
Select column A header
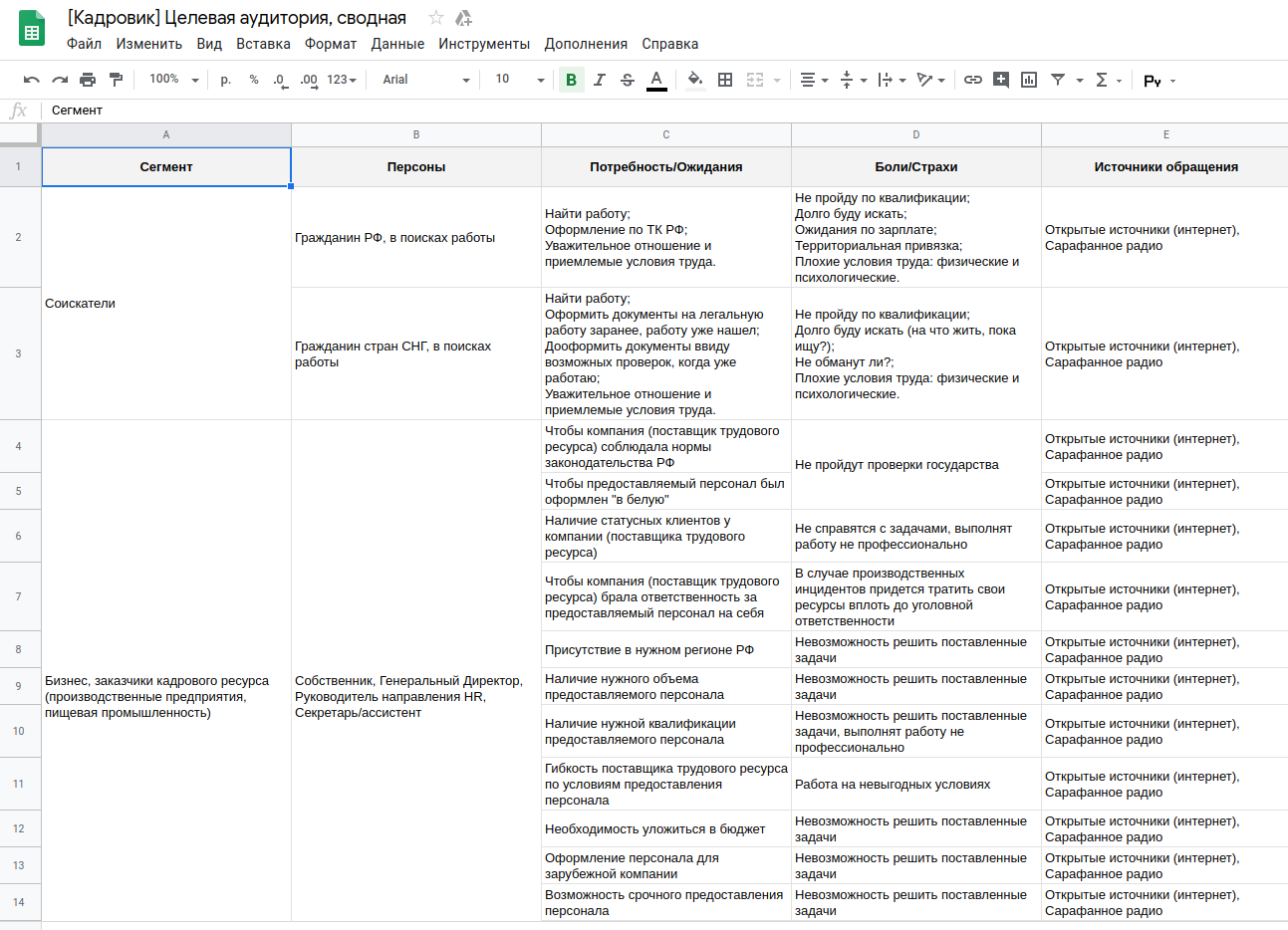click(x=166, y=134)
